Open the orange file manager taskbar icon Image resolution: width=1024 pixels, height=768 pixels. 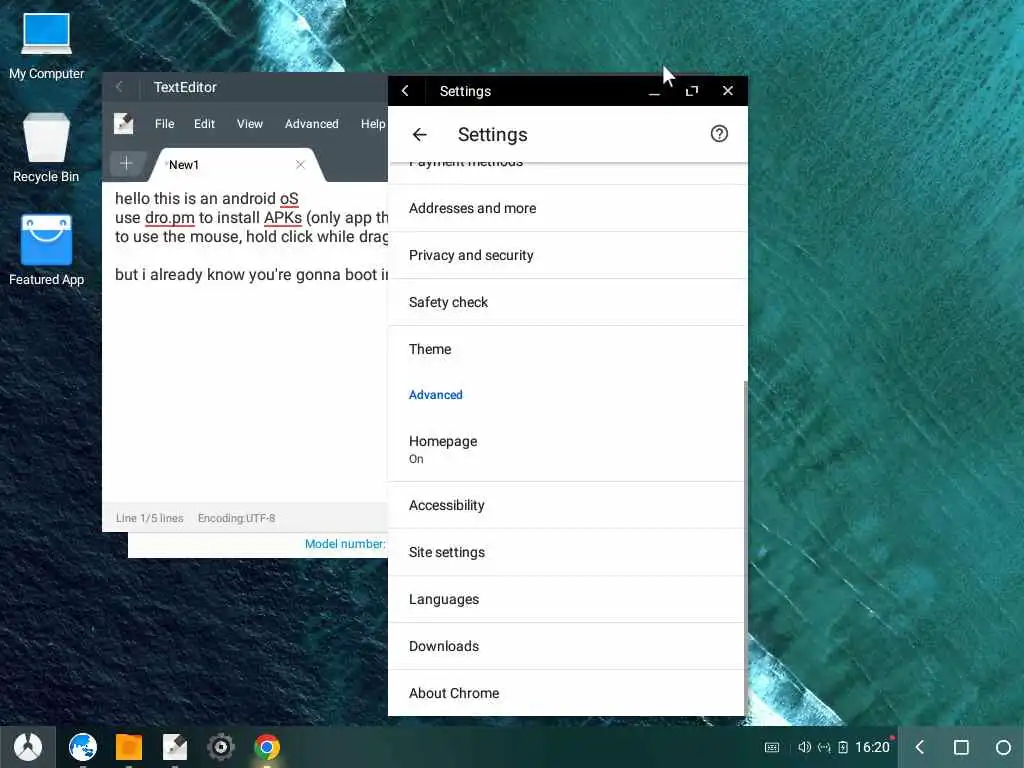129,746
